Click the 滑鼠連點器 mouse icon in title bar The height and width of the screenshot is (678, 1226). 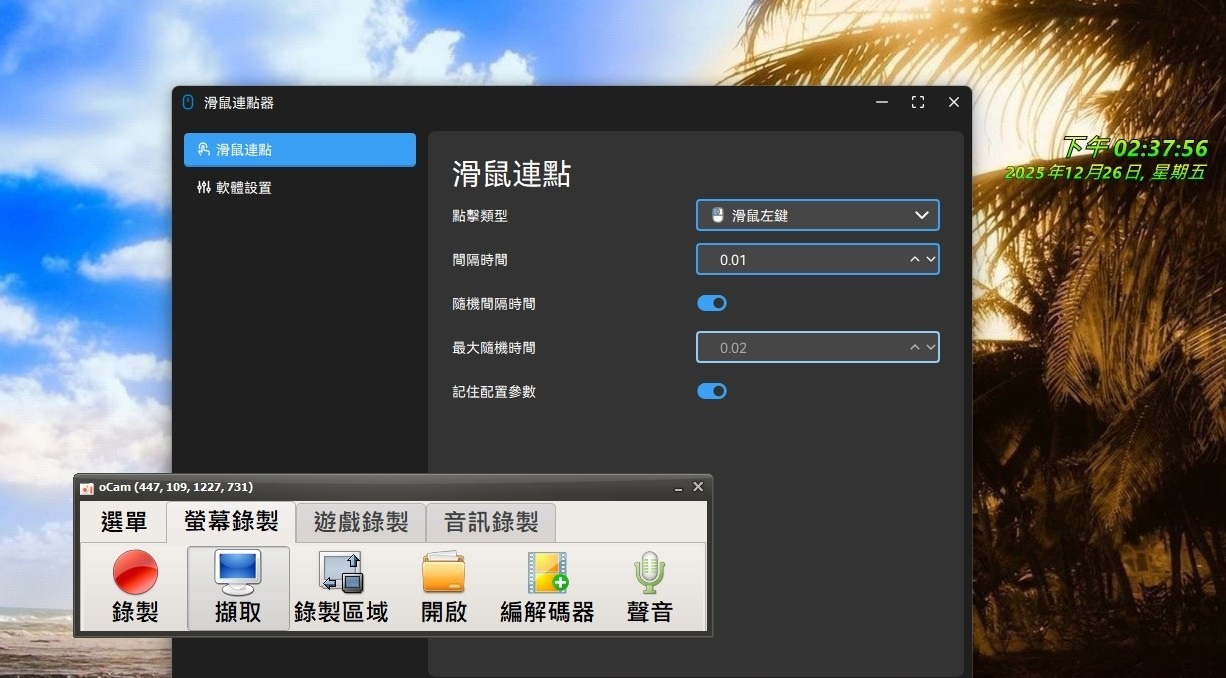tap(188, 103)
